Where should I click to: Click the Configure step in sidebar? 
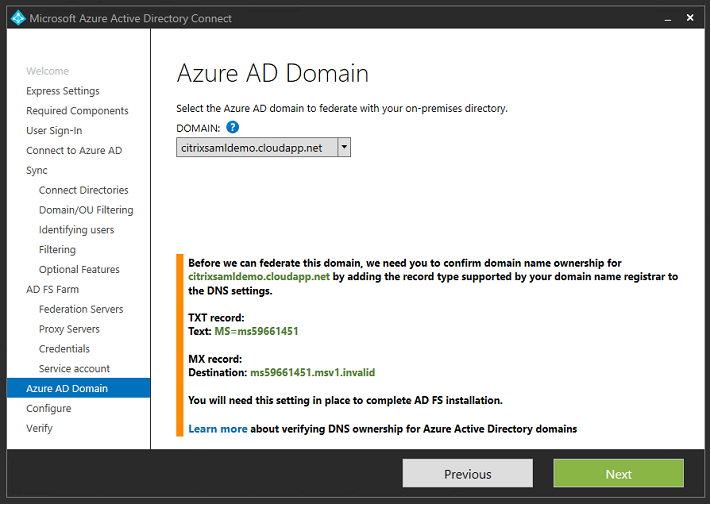tap(49, 408)
